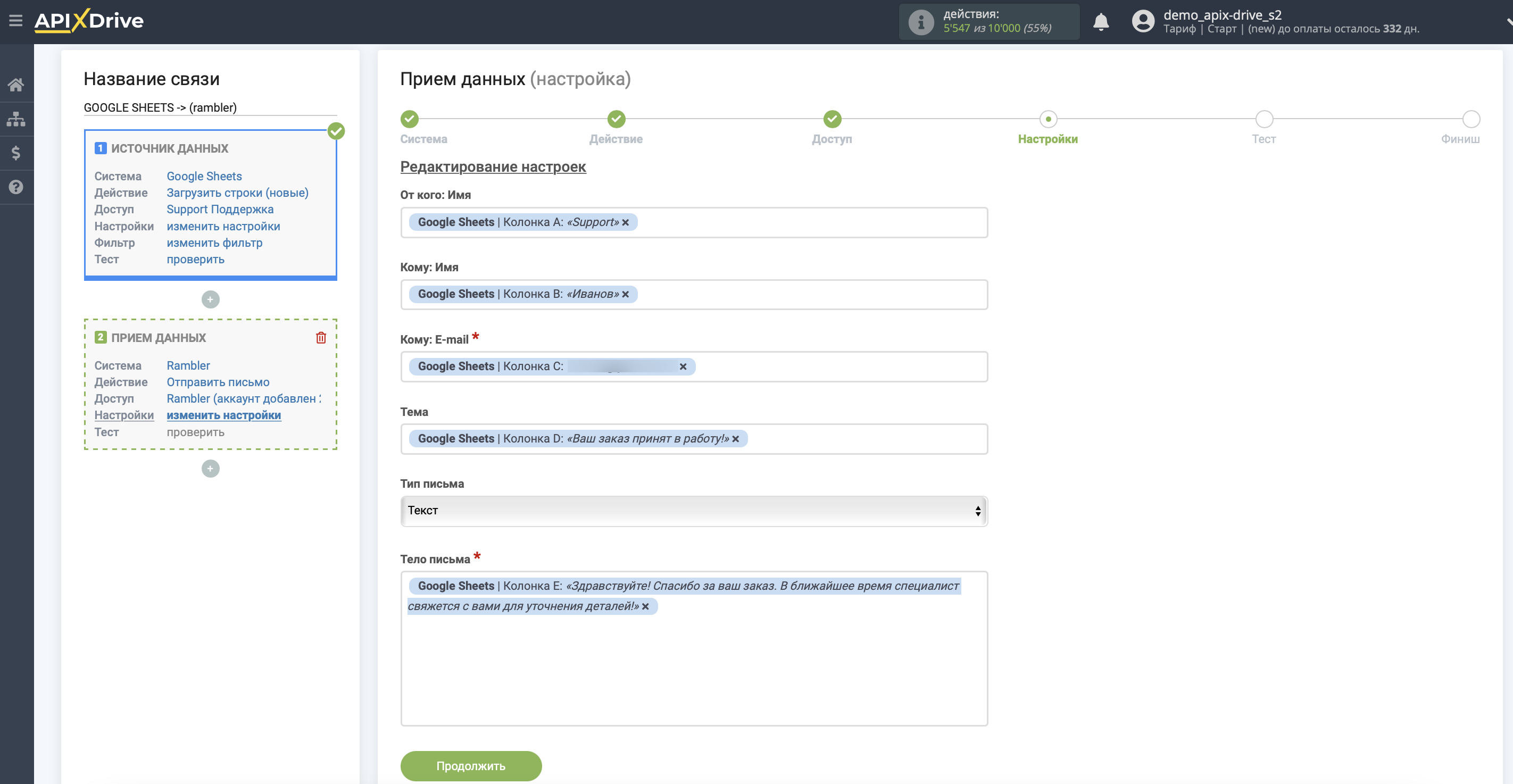Click the receiver проверить test text
Screen dimensions: 1513x784
coord(196,432)
